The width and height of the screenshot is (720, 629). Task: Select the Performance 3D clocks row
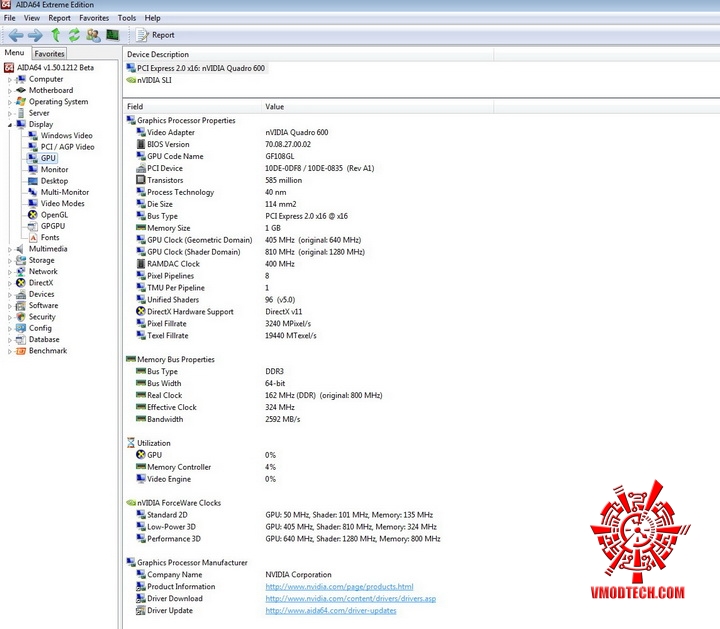[288, 539]
